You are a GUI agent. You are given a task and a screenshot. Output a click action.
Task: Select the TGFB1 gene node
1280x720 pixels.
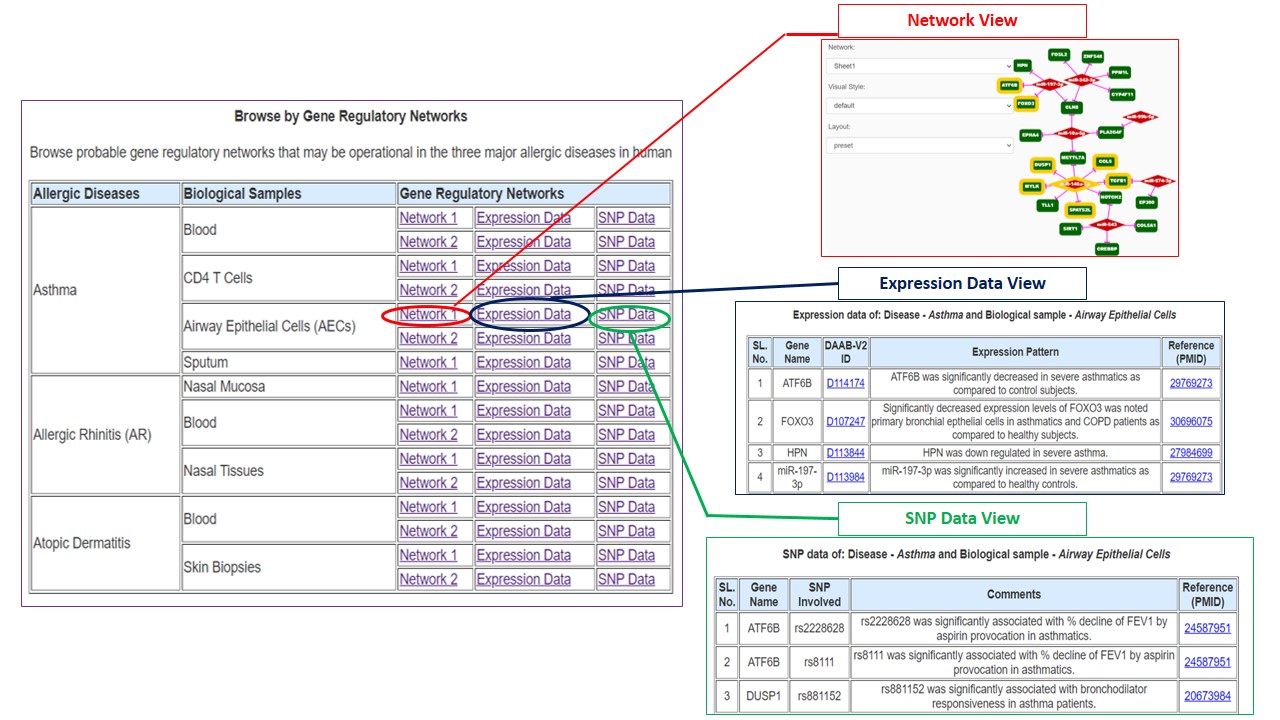(1118, 181)
